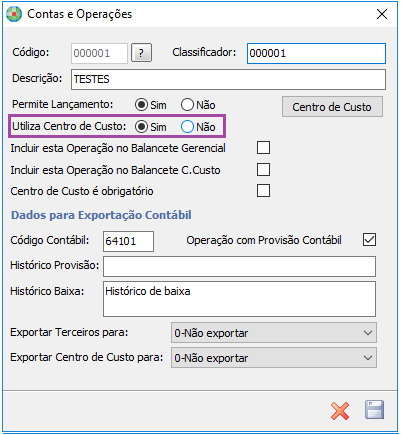Check Incluir esta Operação no Balancete C.Custo
This screenshot has width=401, height=435.
pyautogui.click(x=263, y=170)
